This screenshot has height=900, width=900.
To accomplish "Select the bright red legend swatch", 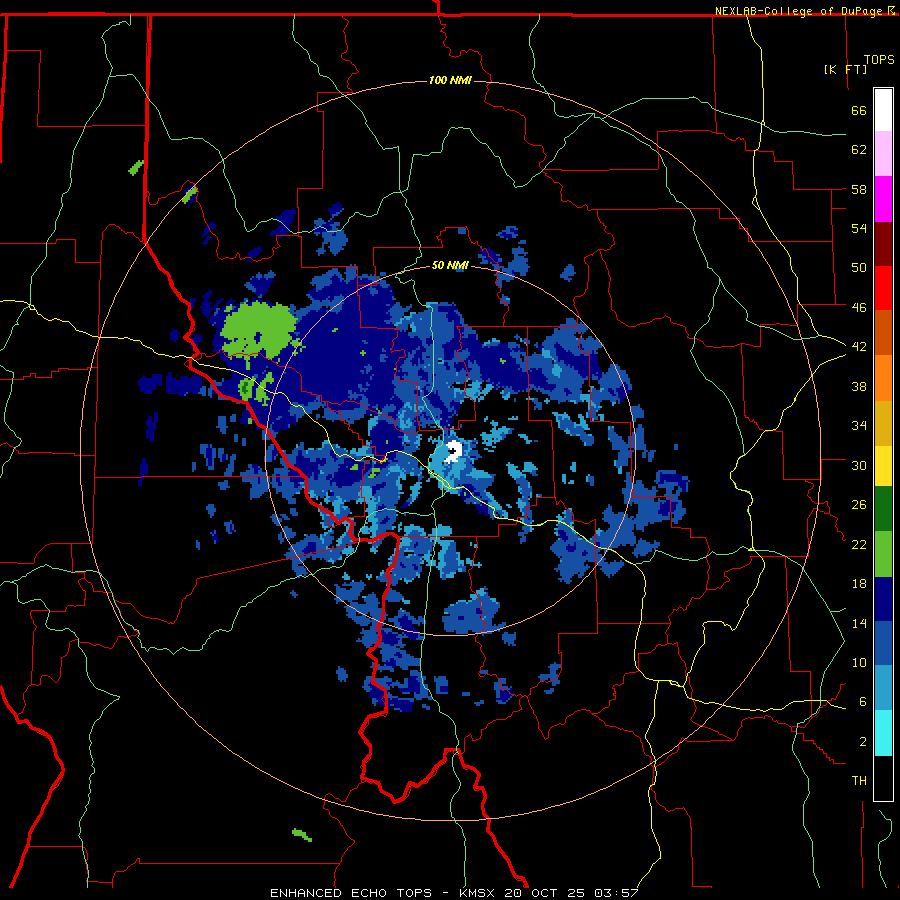I will click(883, 288).
